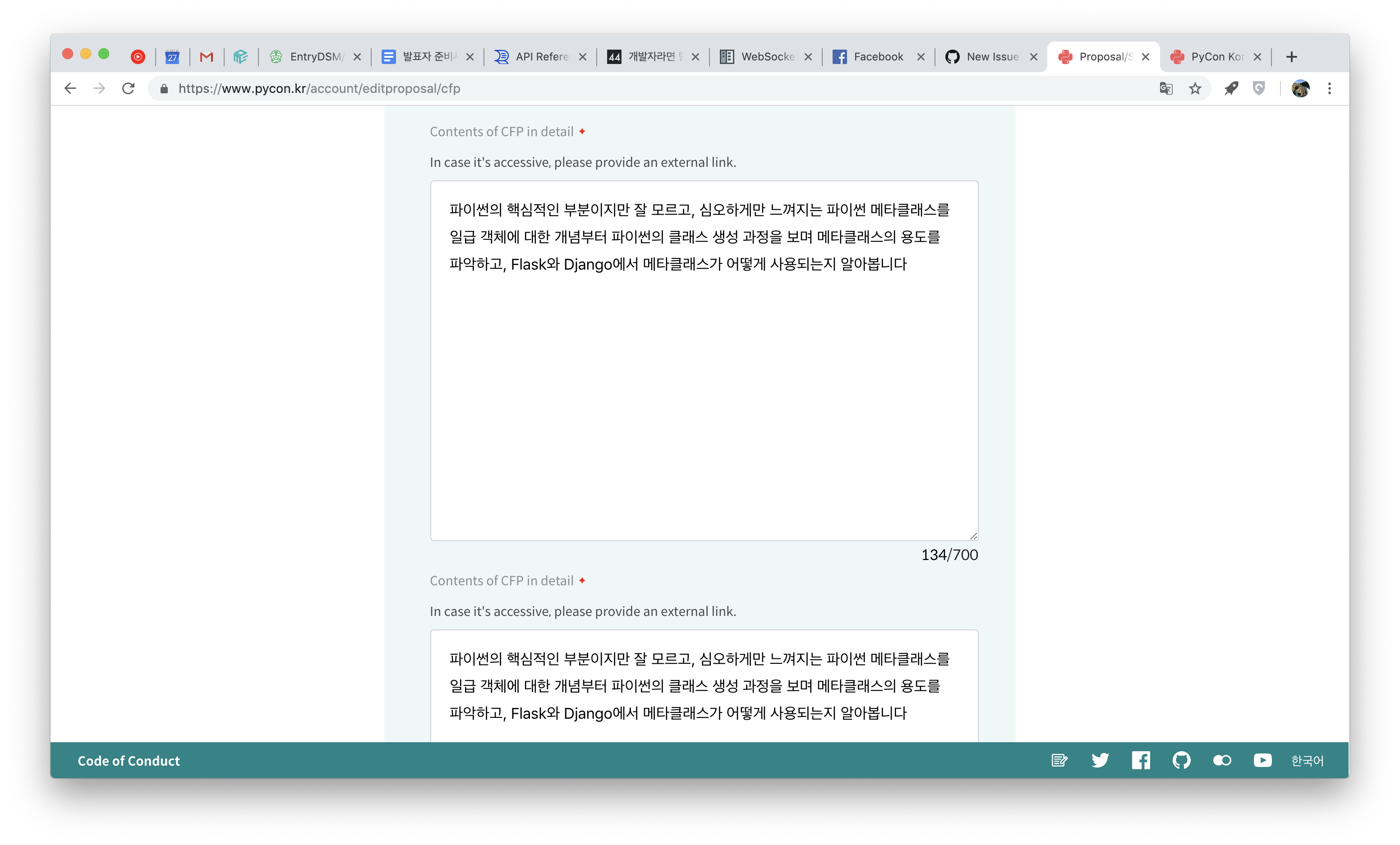This screenshot has height=845, width=1400.
Task: Switch to the WebSocket tab
Action: tap(767, 56)
